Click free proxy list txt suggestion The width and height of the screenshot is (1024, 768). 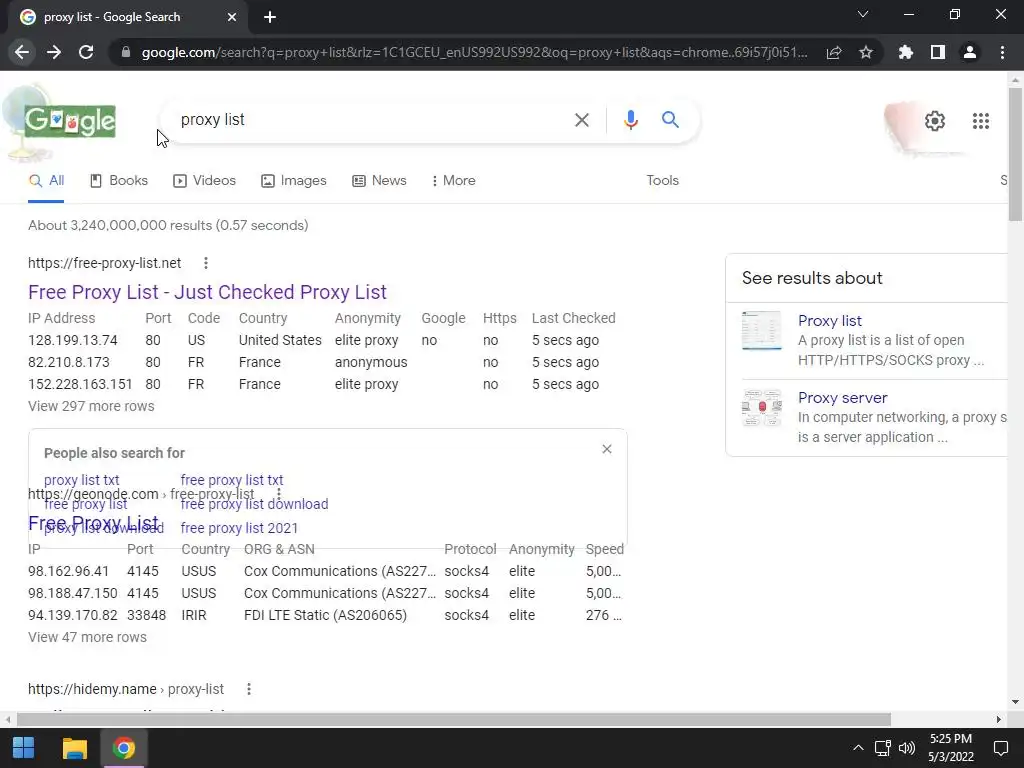click(x=232, y=480)
